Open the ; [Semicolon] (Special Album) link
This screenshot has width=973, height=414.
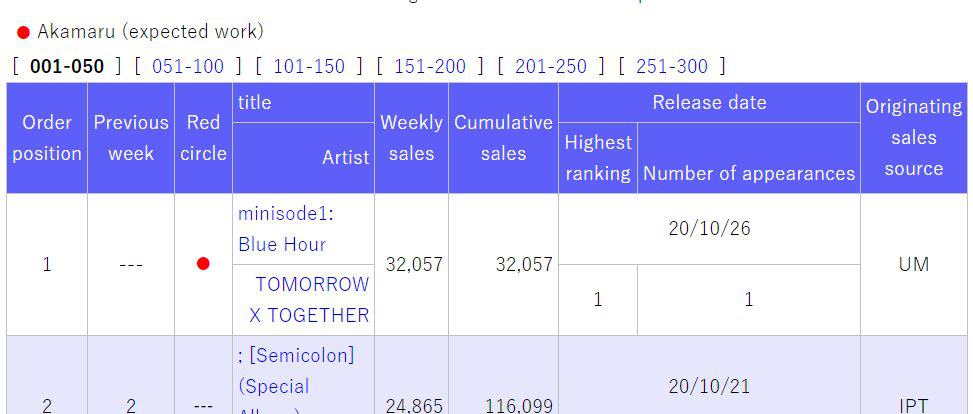pyautogui.click(x=296, y=371)
